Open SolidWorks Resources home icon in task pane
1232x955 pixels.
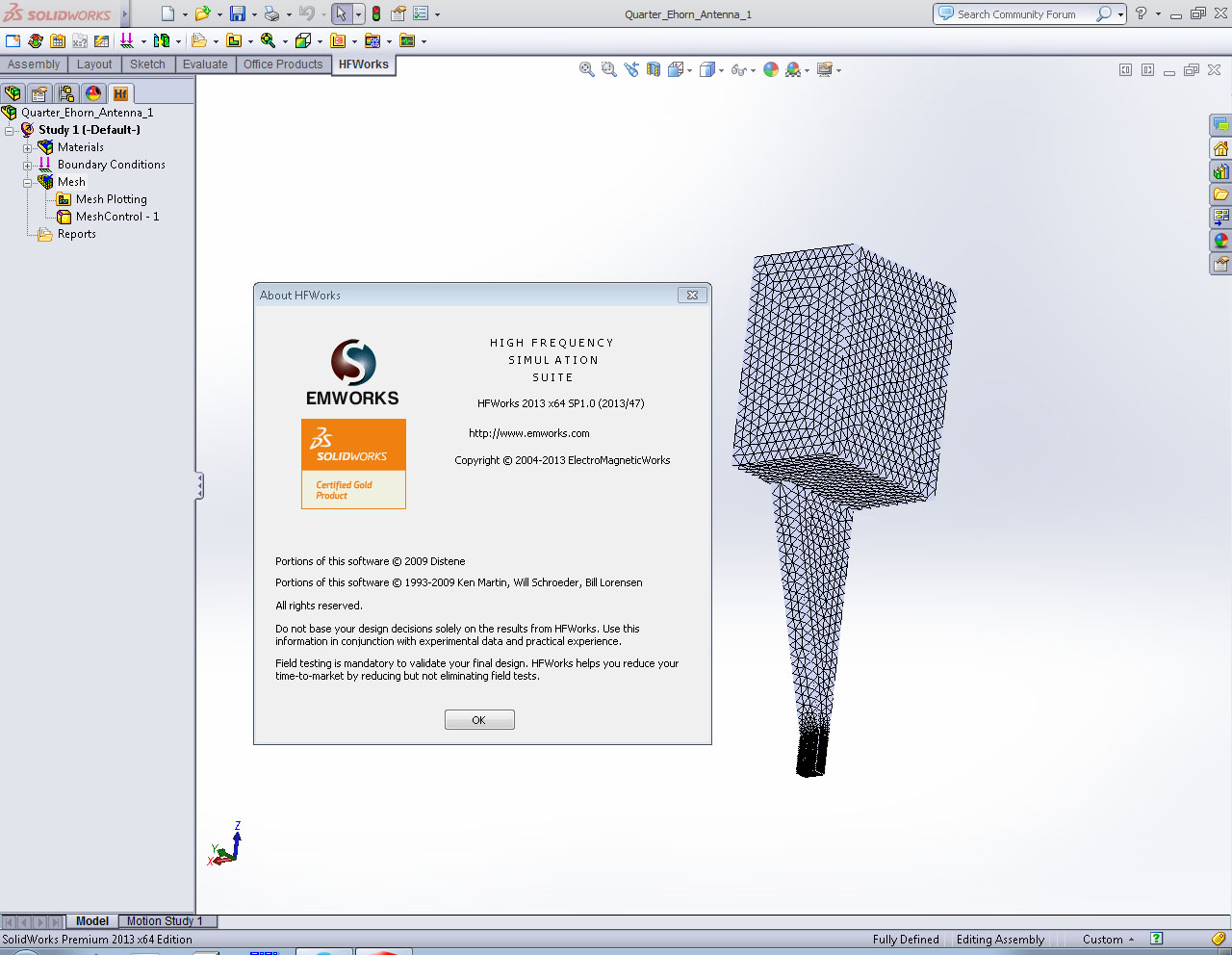click(1220, 149)
